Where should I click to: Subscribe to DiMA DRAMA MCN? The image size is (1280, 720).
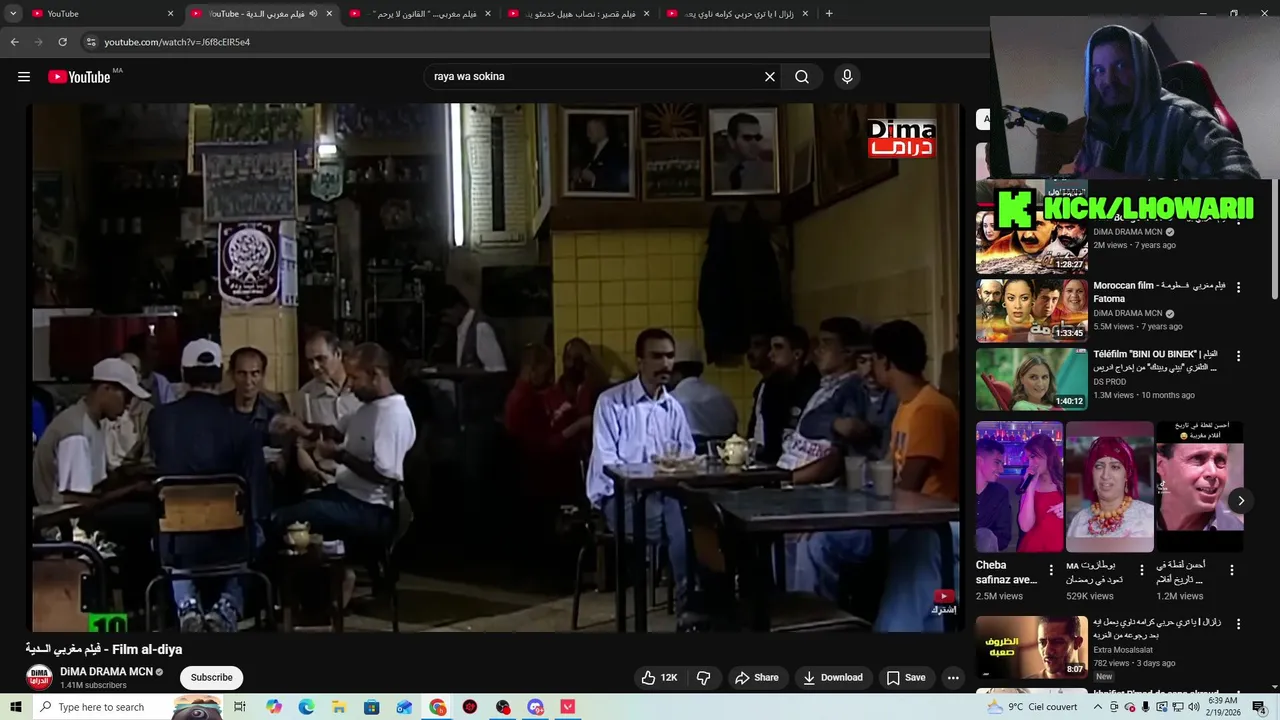[x=211, y=677]
